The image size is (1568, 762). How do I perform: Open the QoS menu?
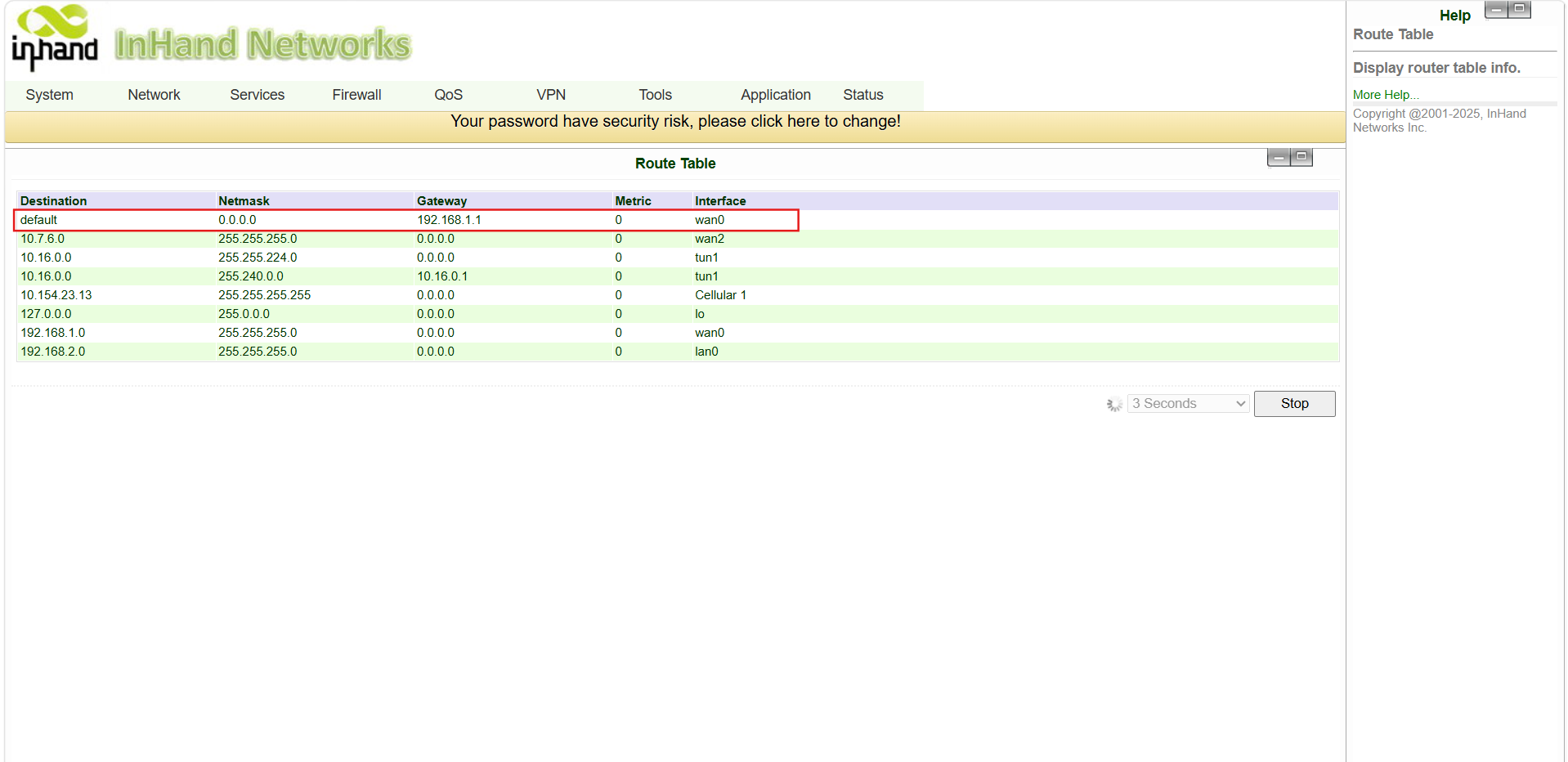[x=448, y=95]
